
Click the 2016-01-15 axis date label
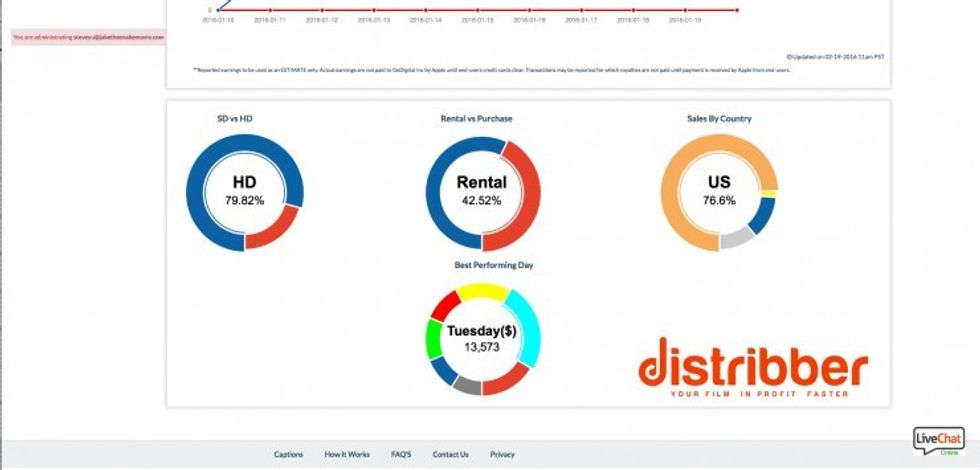tap(478, 20)
